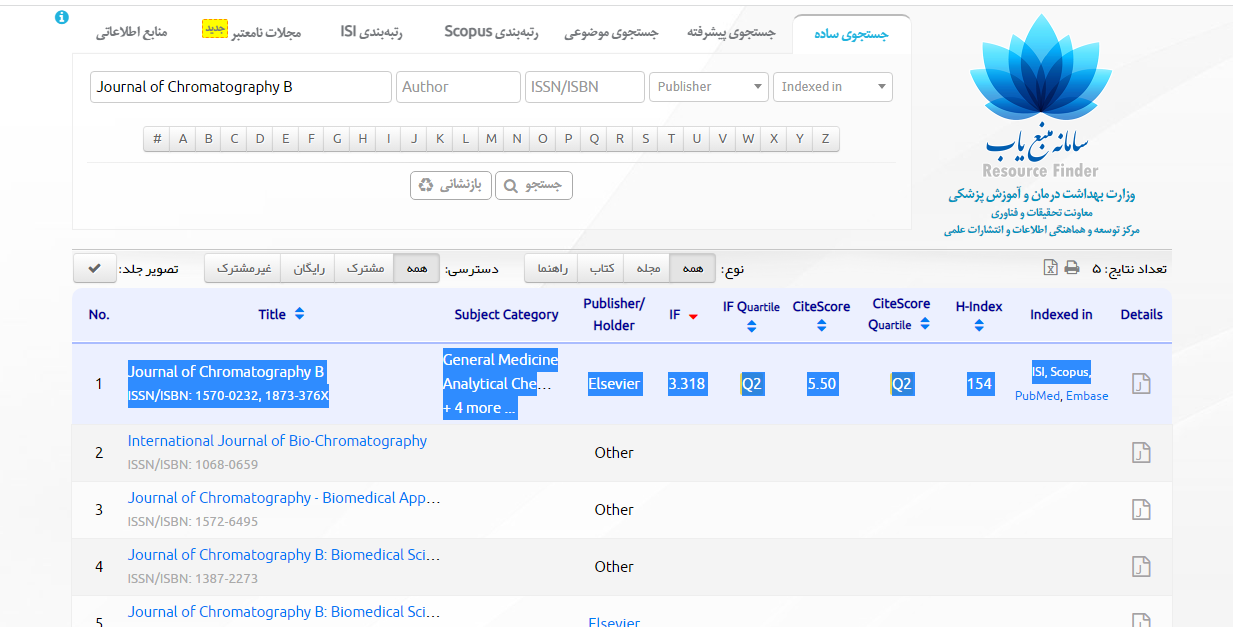This screenshot has height=627, width=1233.
Task: Open Journal of Chromatography - Biomedical App… link
Action: tap(284, 498)
